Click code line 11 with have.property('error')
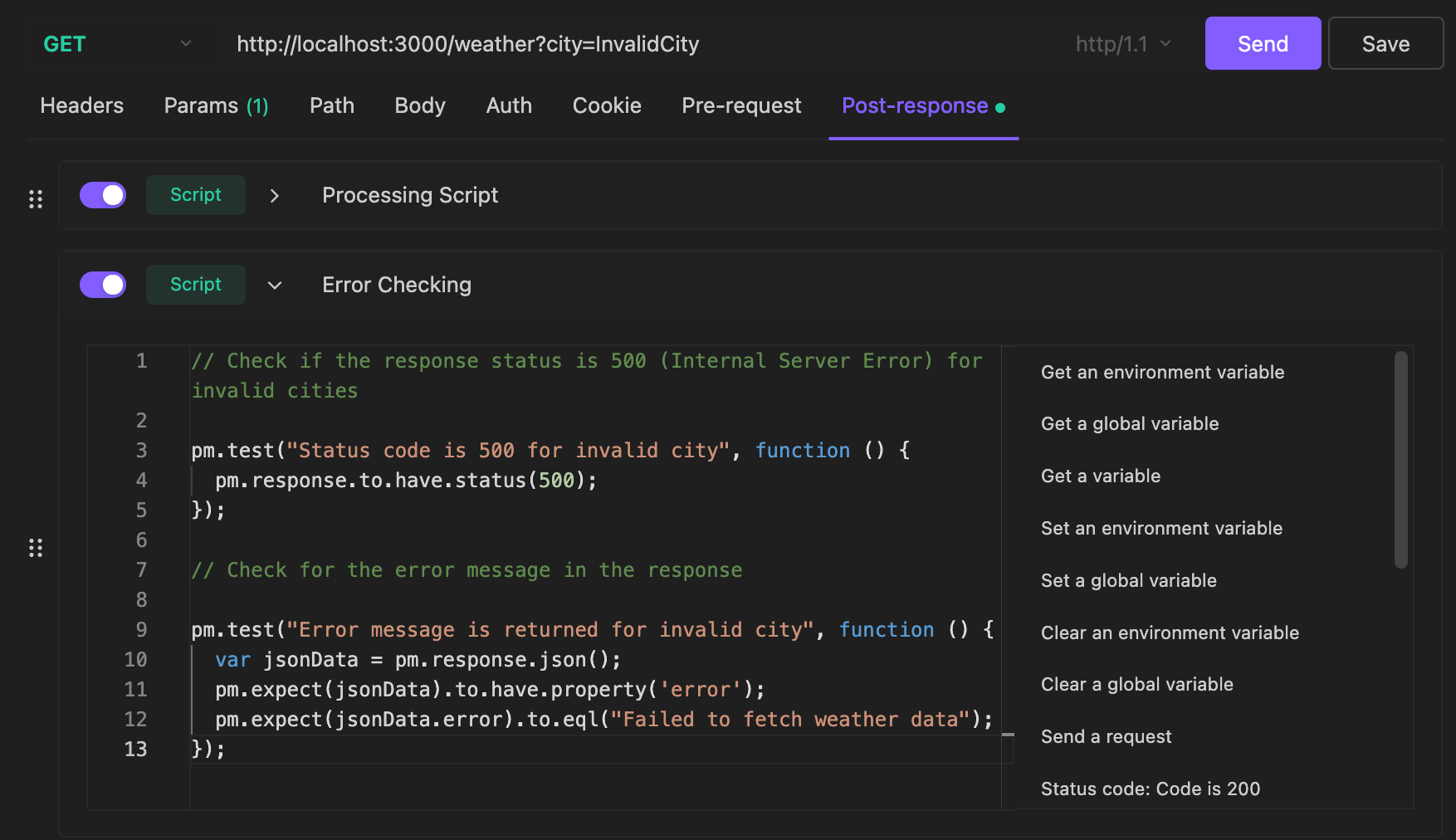The height and width of the screenshot is (840, 1456). pyautogui.click(x=490, y=689)
